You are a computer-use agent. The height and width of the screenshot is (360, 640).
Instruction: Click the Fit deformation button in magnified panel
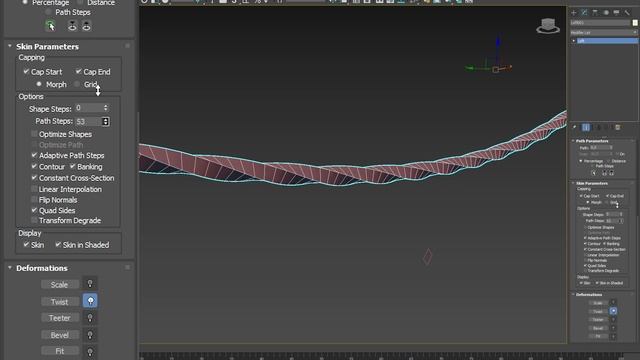[60, 351]
